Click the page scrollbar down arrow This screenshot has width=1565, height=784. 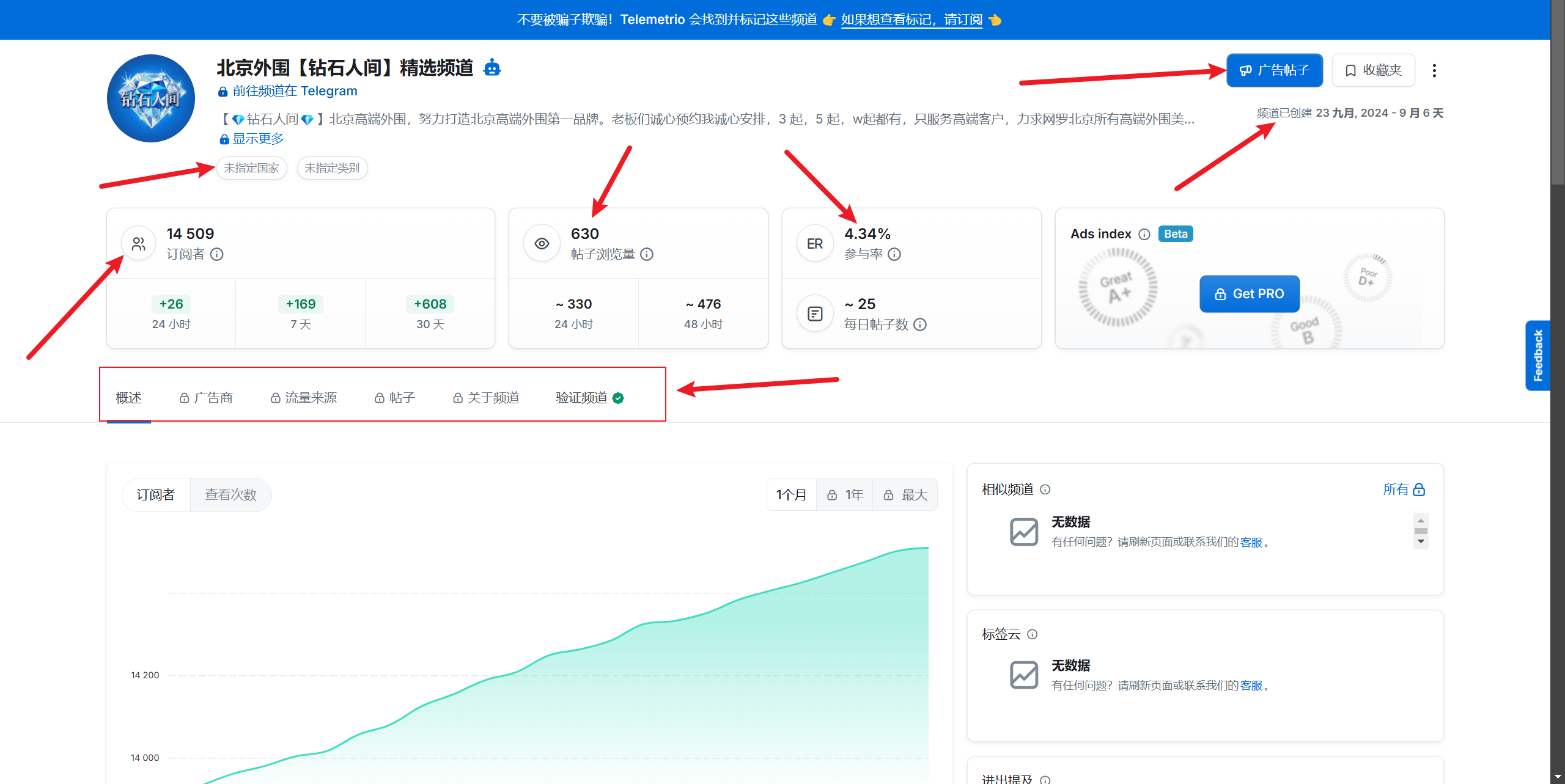(x=1558, y=777)
